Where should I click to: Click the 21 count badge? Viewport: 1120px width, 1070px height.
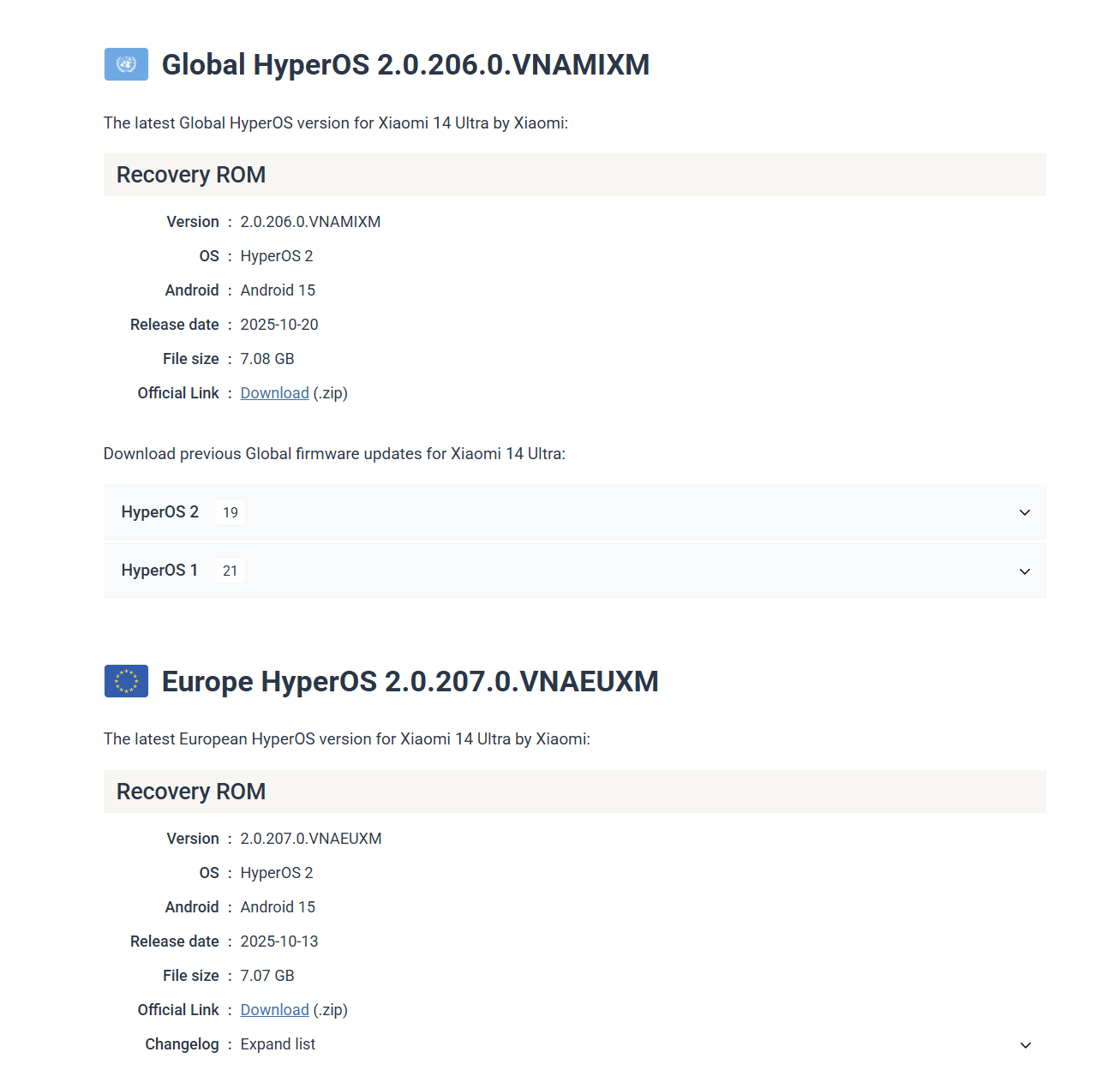[x=231, y=571]
